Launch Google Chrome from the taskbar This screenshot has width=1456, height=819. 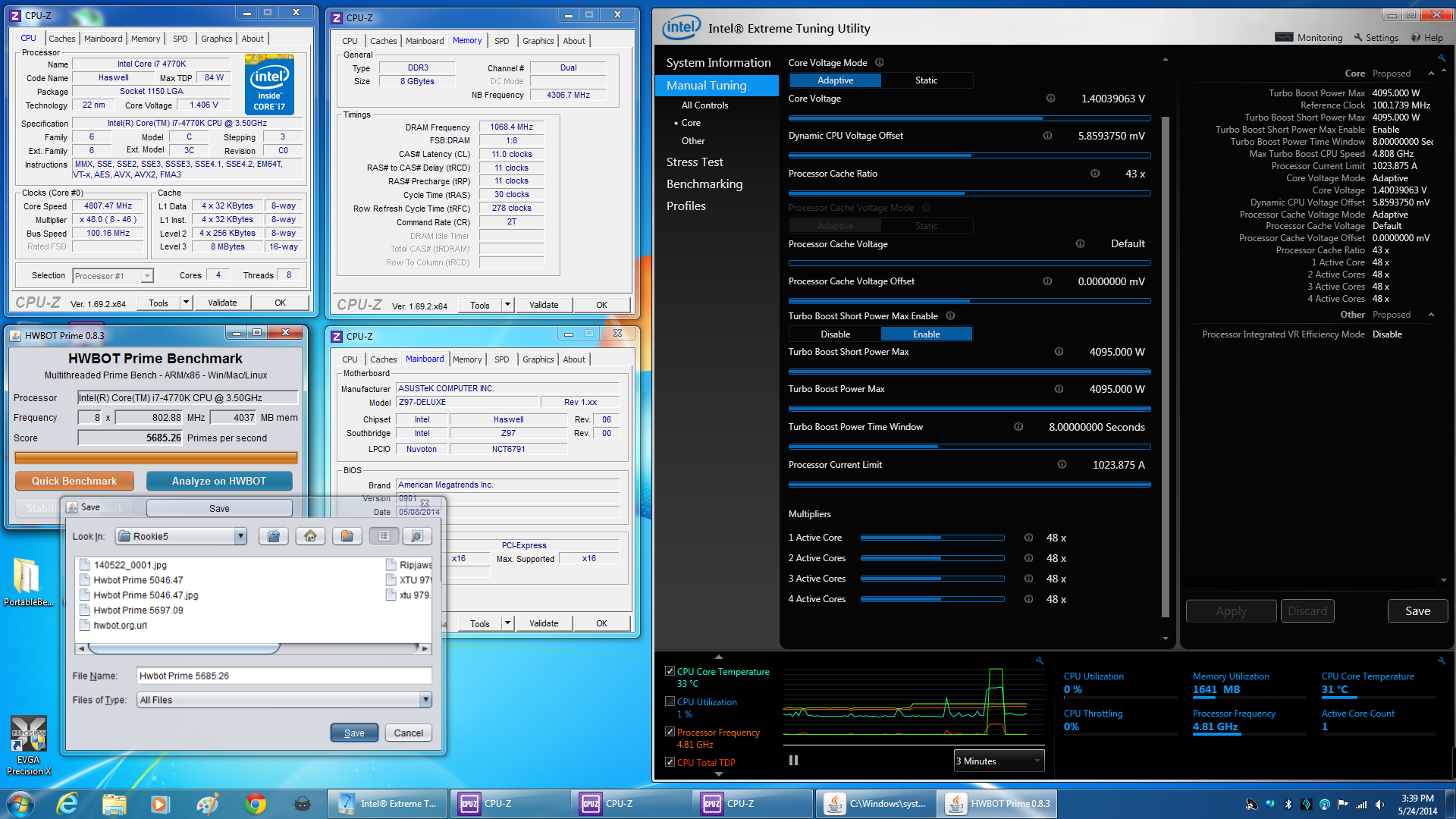(256, 804)
